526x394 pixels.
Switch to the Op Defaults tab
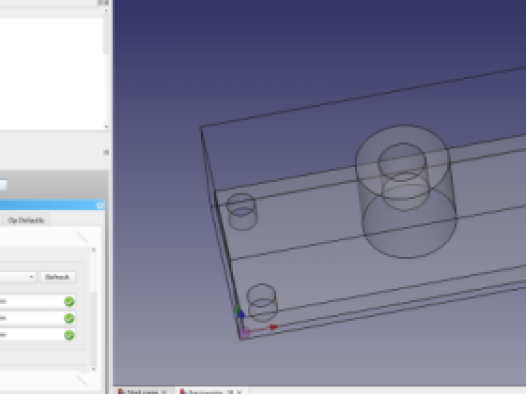click(26, 220)
